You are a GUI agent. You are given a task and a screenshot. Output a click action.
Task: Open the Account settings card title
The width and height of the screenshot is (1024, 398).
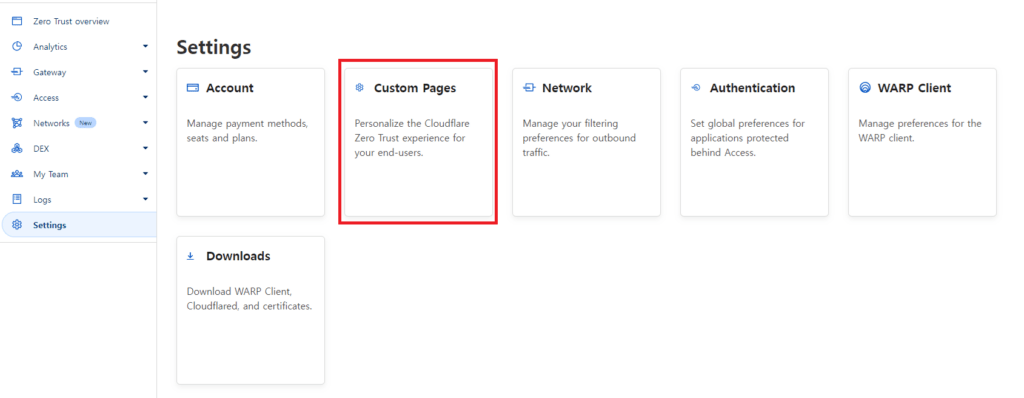(230, 88)
